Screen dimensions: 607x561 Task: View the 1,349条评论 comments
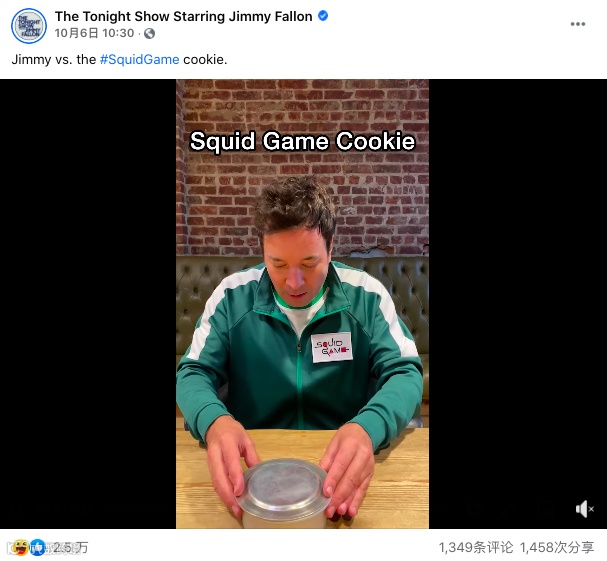(475, 547)
